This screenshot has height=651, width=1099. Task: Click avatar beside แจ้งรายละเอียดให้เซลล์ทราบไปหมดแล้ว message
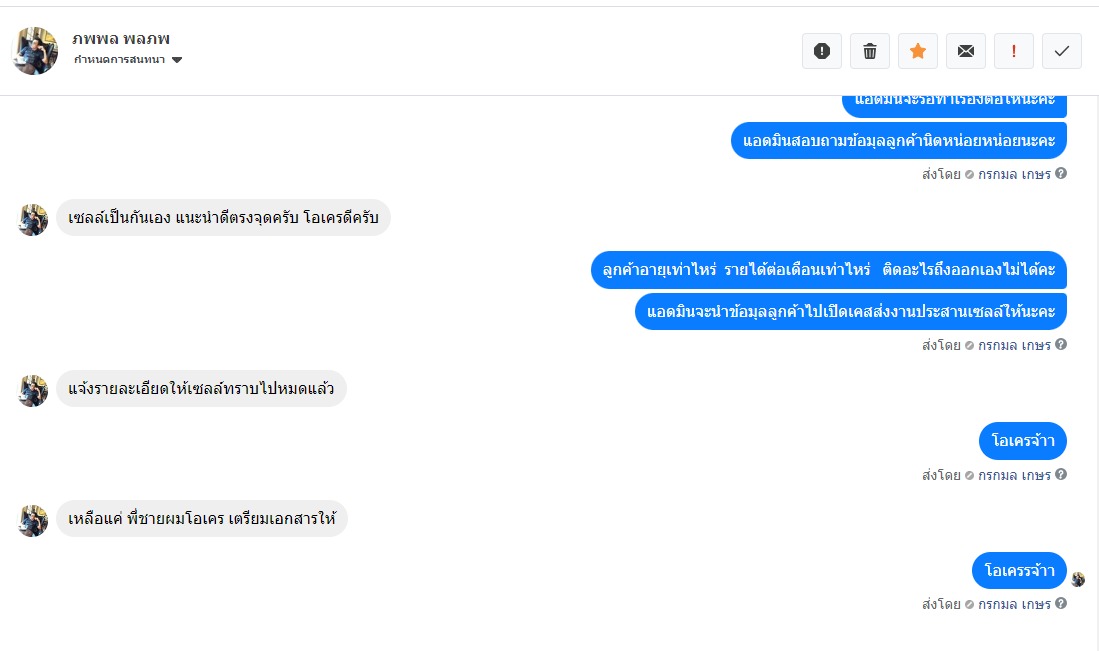(x=33, y=390)
